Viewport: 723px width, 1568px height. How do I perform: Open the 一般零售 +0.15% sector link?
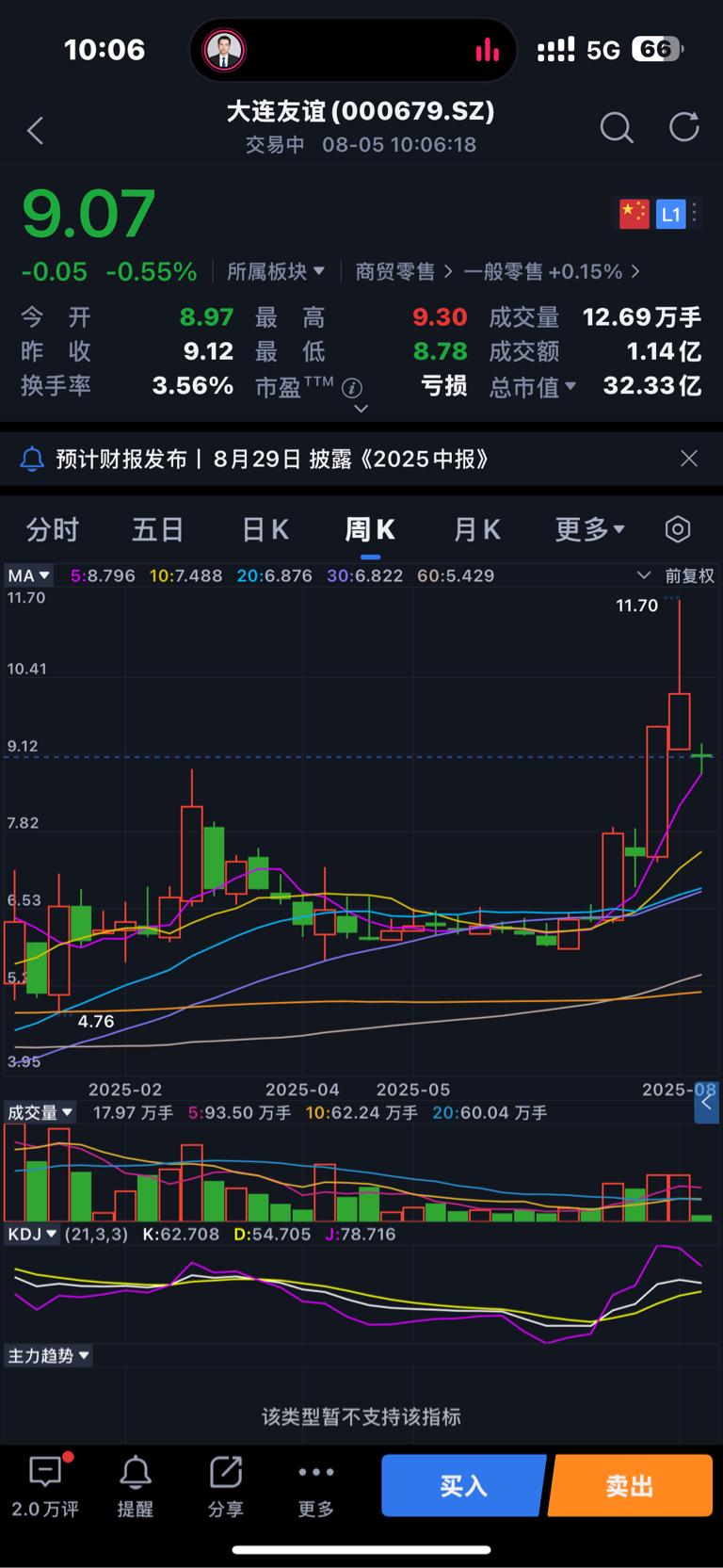coord(552,271)
